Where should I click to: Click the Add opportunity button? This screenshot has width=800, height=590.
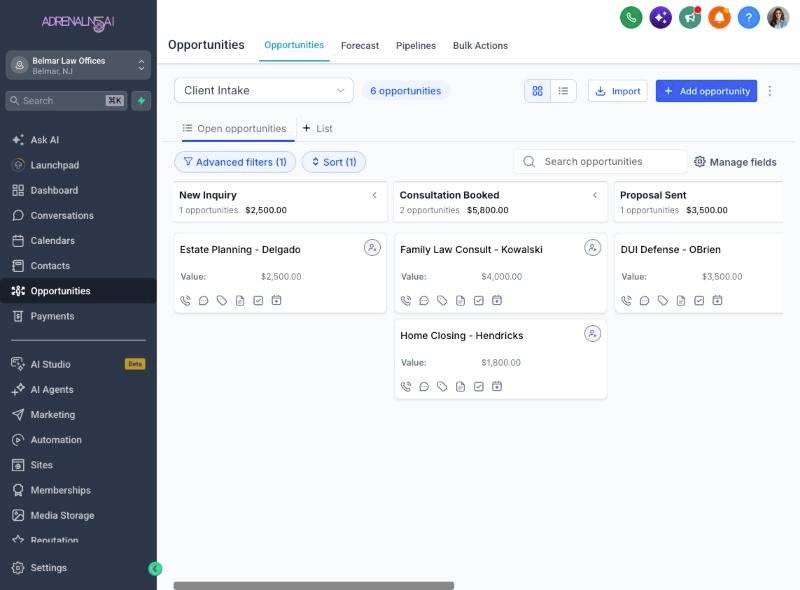(706, 91)
